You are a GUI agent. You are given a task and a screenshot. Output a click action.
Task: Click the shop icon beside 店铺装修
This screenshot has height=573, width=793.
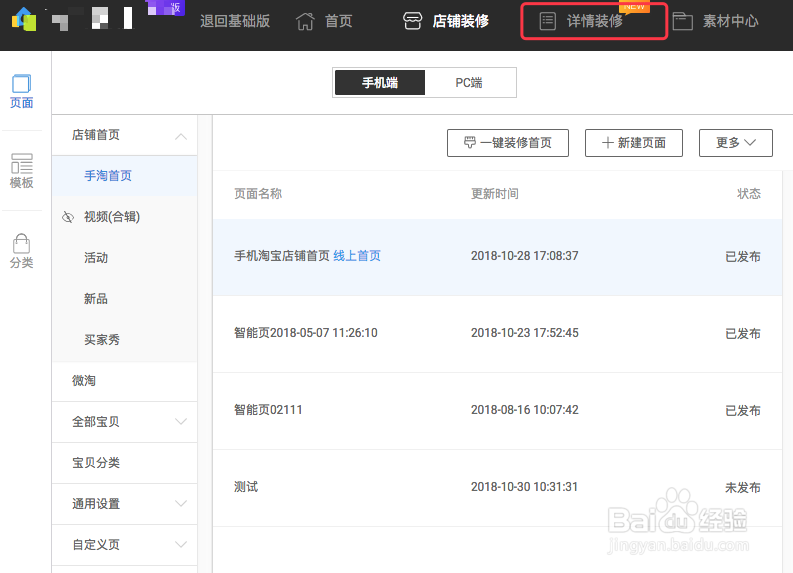coord(412,21)
